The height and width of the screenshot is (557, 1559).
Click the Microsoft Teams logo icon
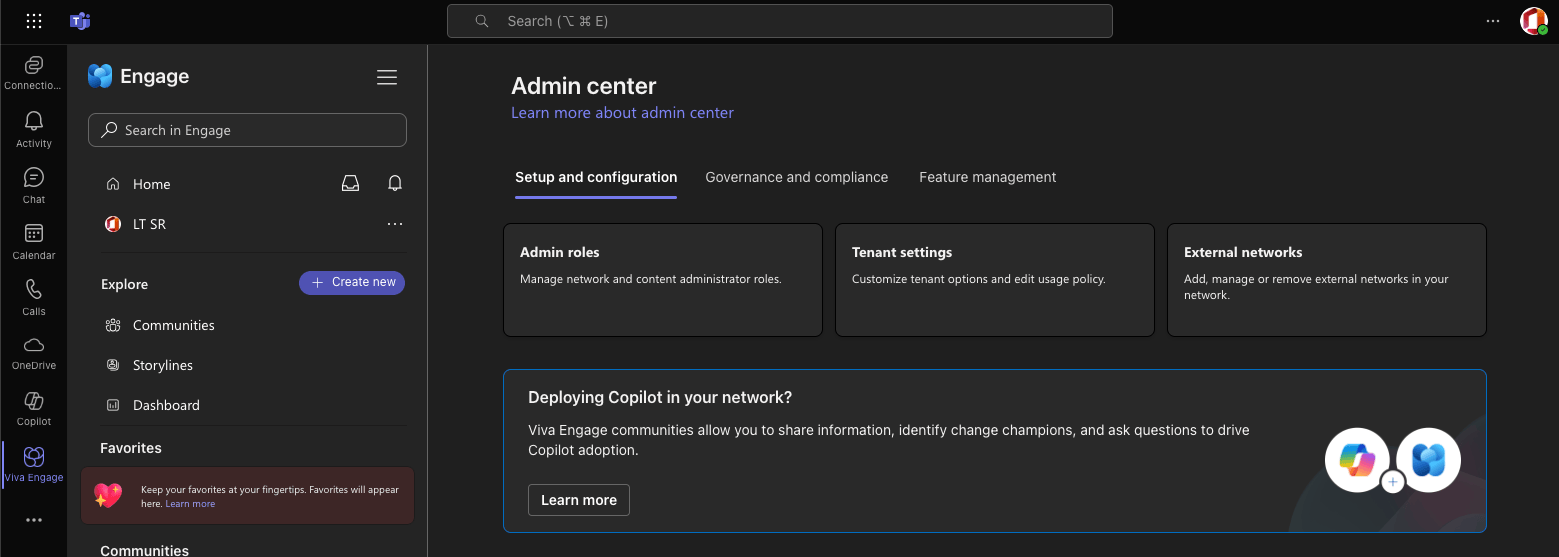pos(80,21)
